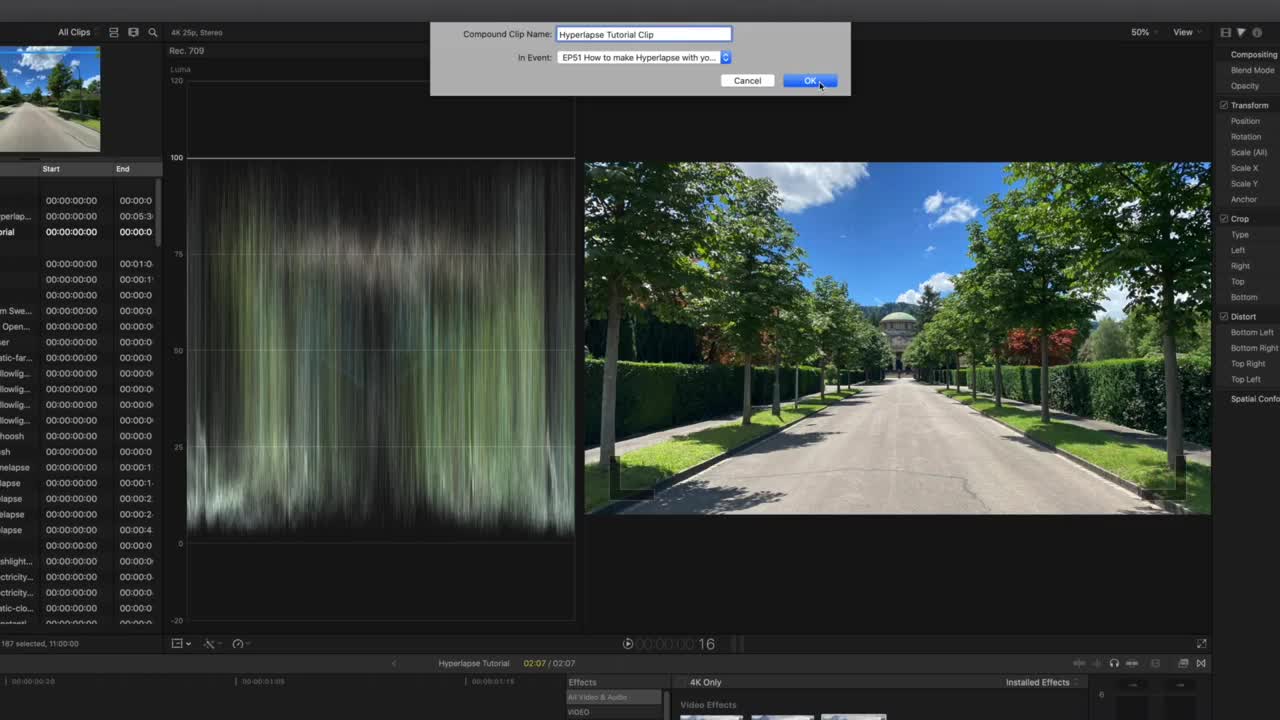Open the Installed Effects dropdown
1280x720 pixels.
coord(1042,682)
